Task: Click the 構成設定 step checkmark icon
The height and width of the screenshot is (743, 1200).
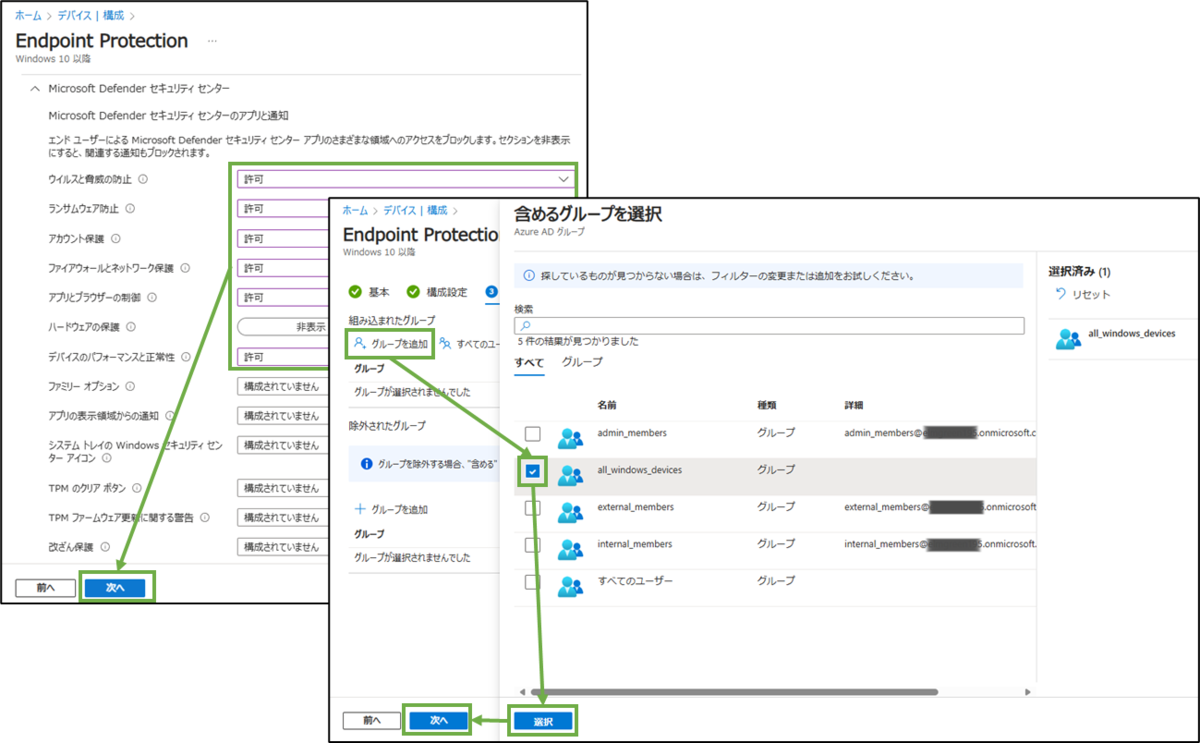Action: (x=413, y=292)
